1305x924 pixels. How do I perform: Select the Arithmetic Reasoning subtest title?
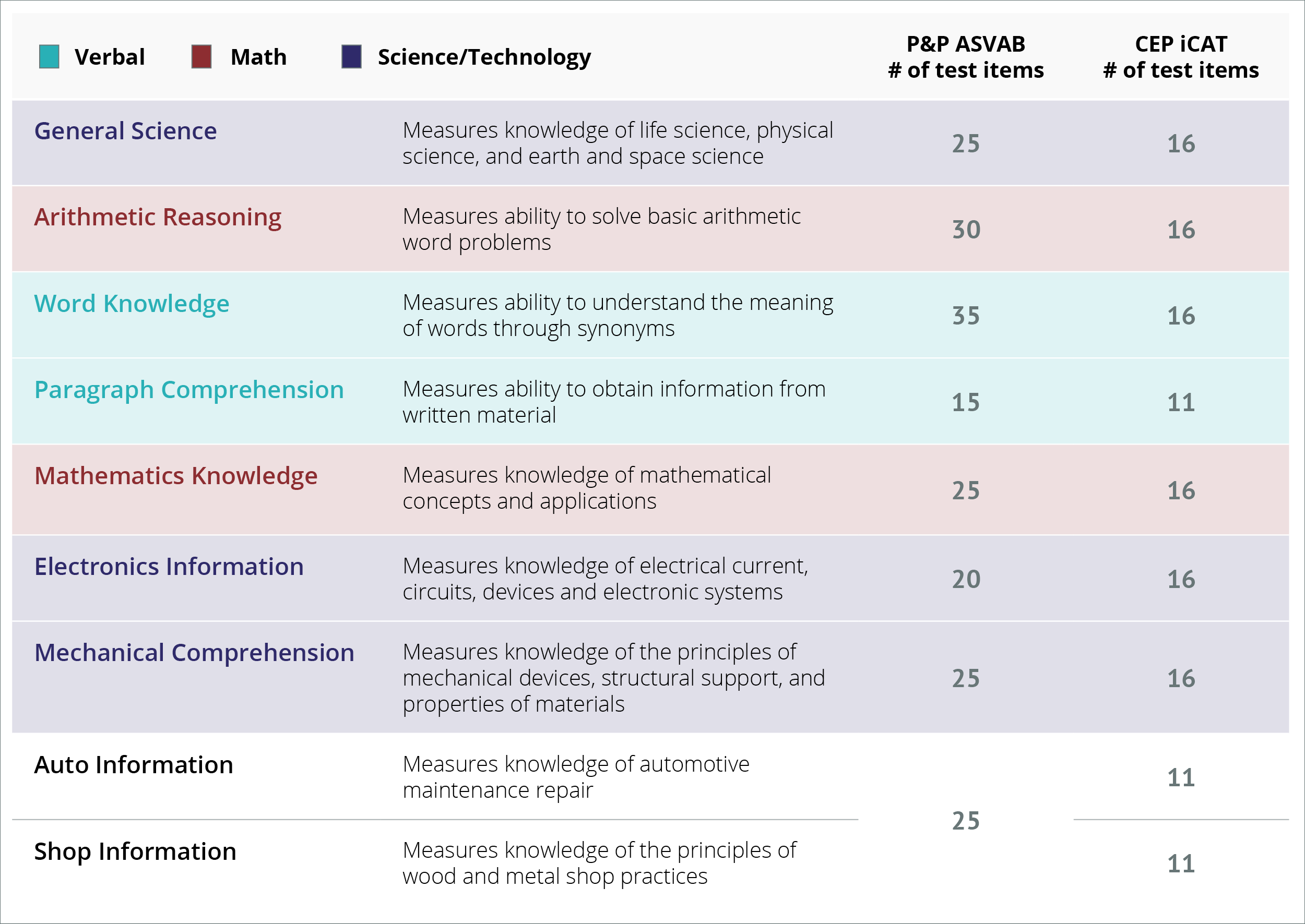[x=158, y=218]
